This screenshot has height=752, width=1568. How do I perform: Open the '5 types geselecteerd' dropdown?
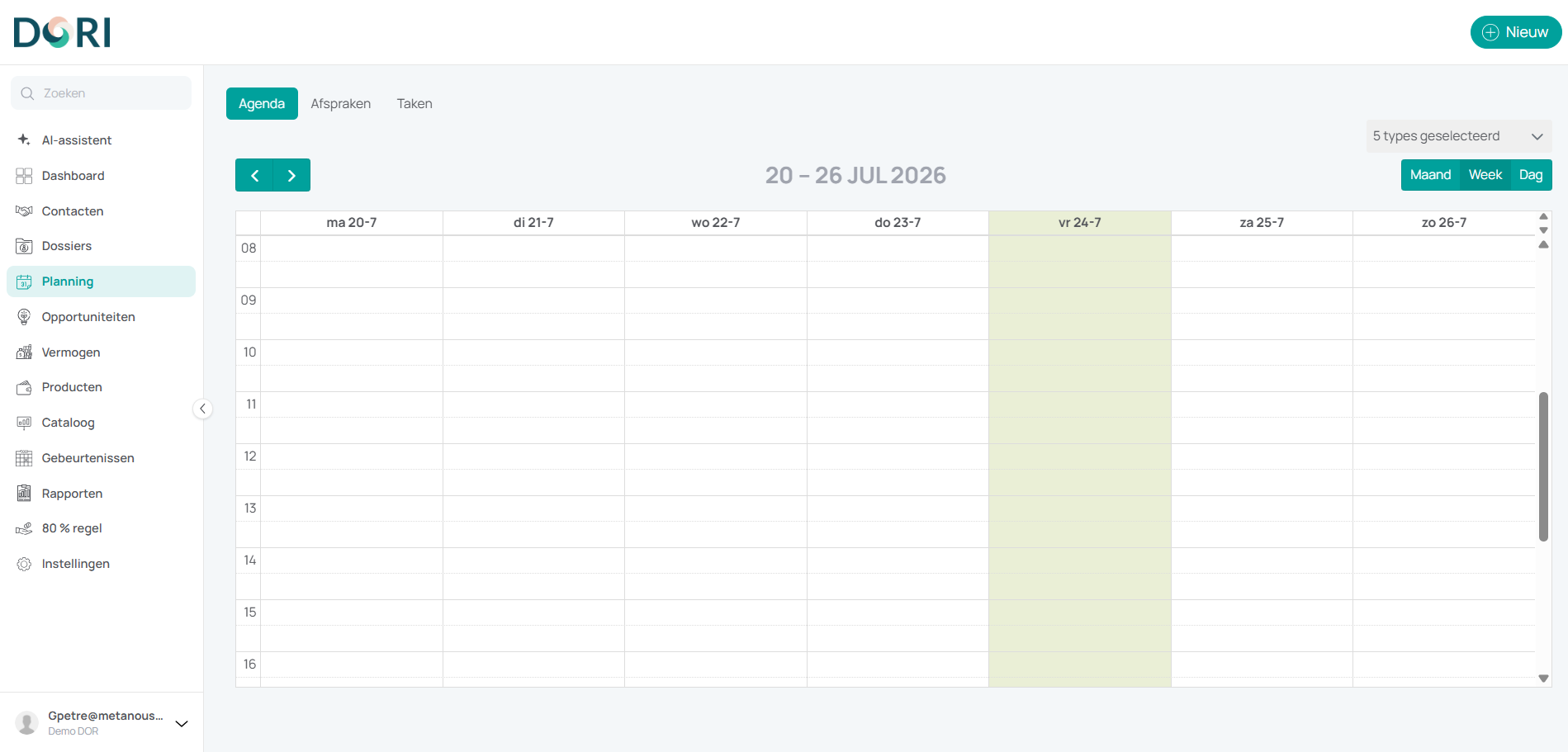point(1458,136)
